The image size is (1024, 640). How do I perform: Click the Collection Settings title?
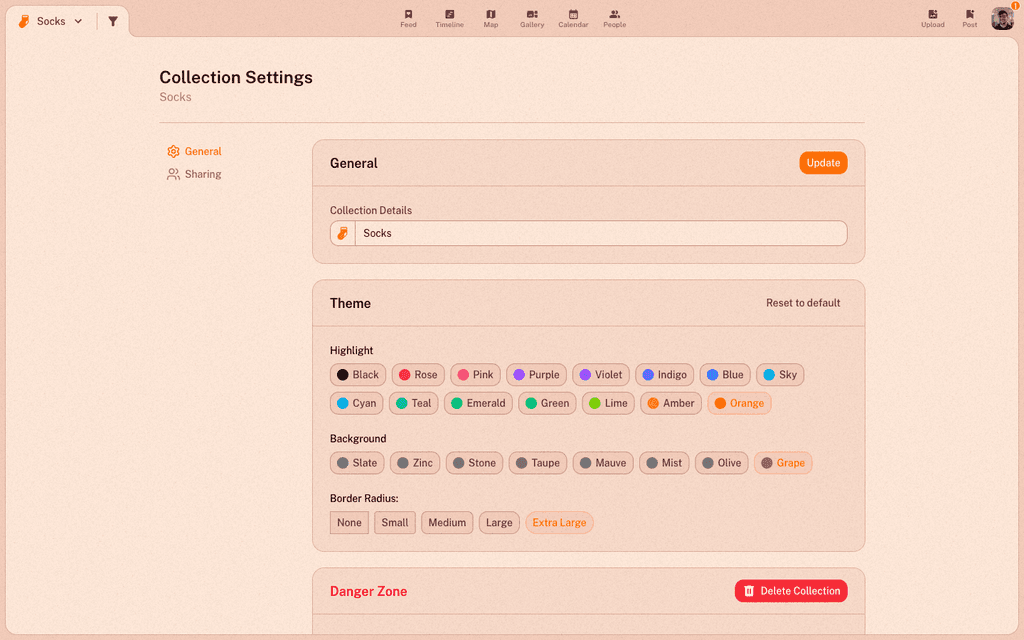tap(236, 77)
